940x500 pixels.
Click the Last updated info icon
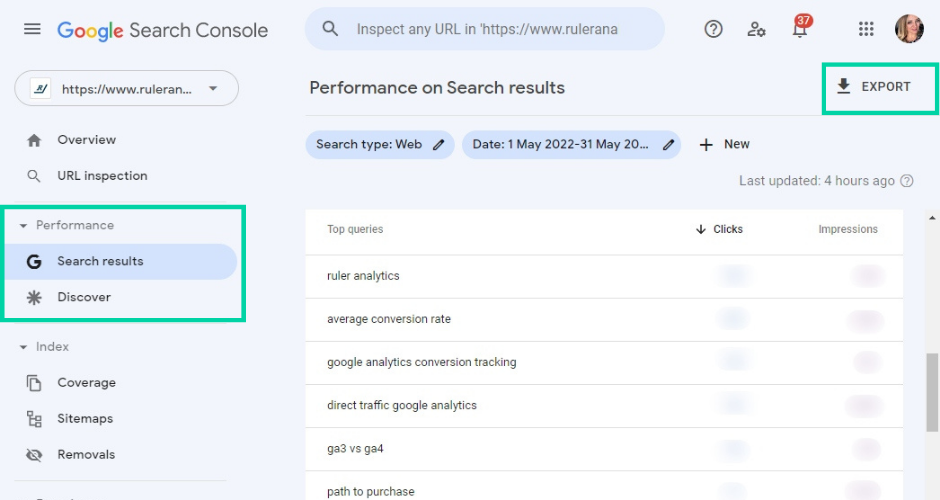click(907, 181)
